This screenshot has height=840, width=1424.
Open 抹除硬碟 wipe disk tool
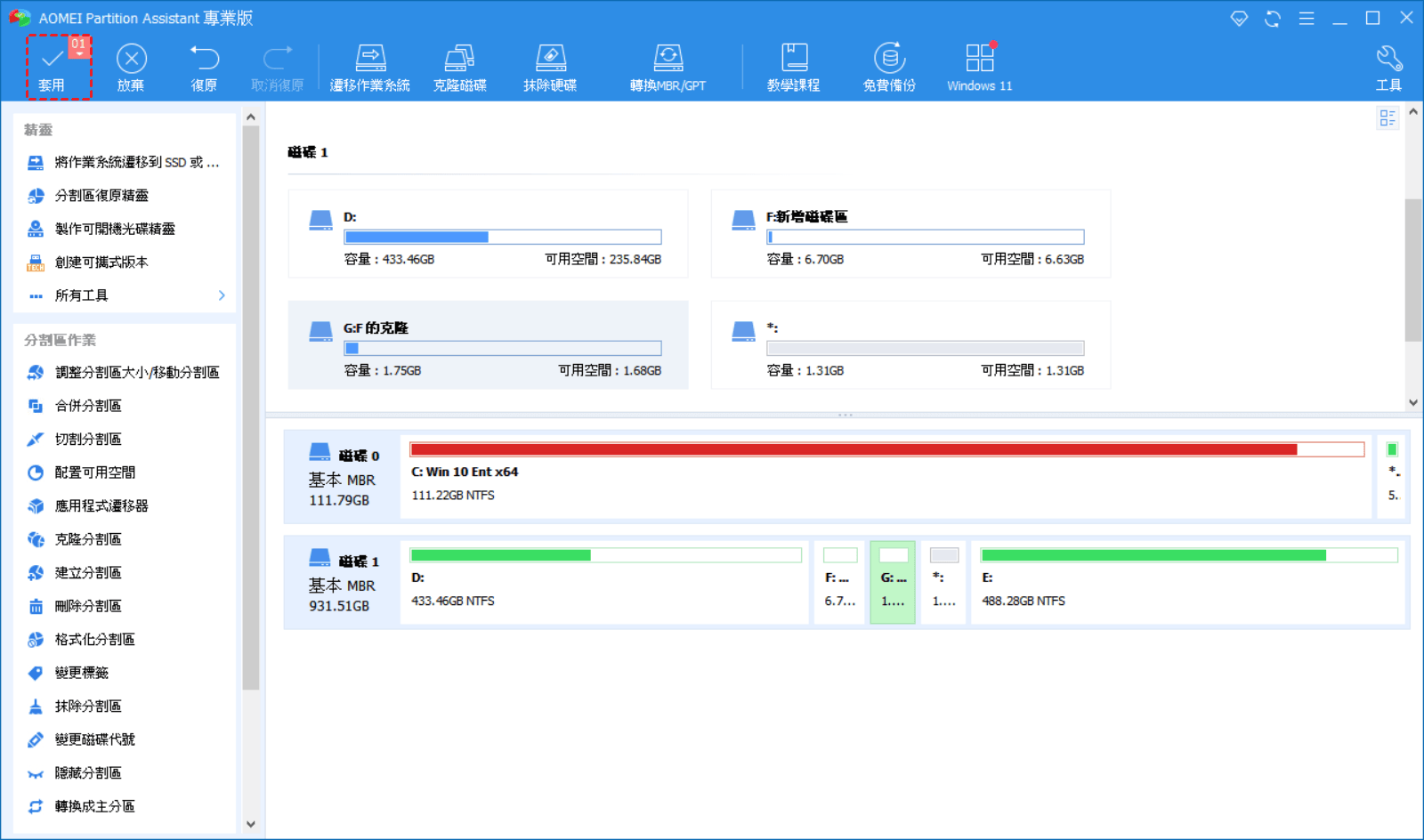pyautogui.click(x=550, y=68)
